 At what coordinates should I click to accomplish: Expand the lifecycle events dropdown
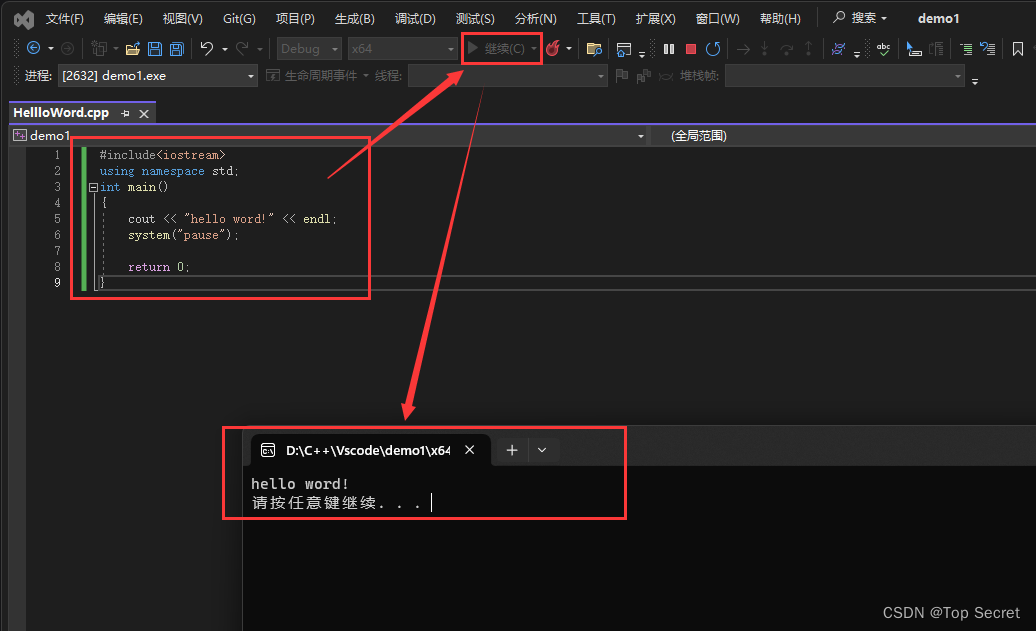click(366, 76)
